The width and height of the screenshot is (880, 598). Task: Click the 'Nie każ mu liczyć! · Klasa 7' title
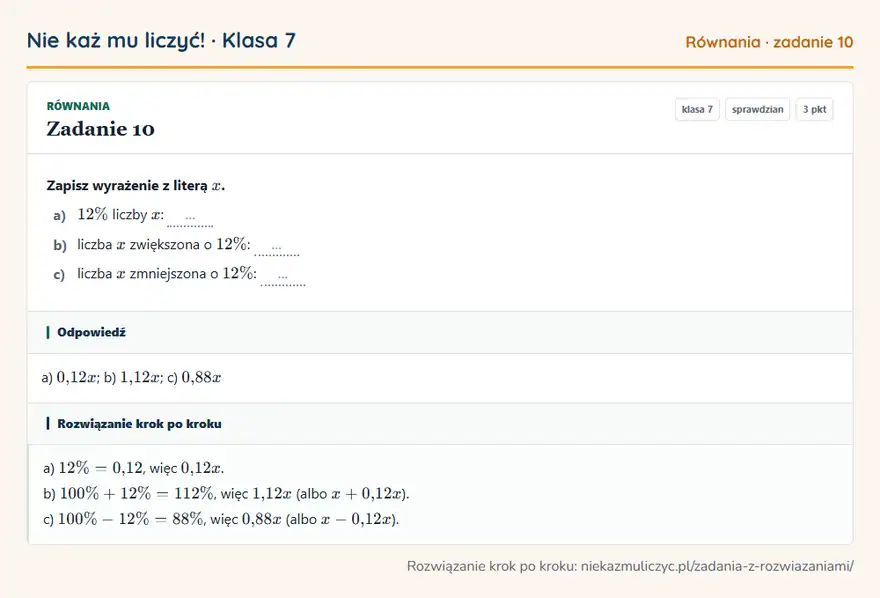pos(161,40)
